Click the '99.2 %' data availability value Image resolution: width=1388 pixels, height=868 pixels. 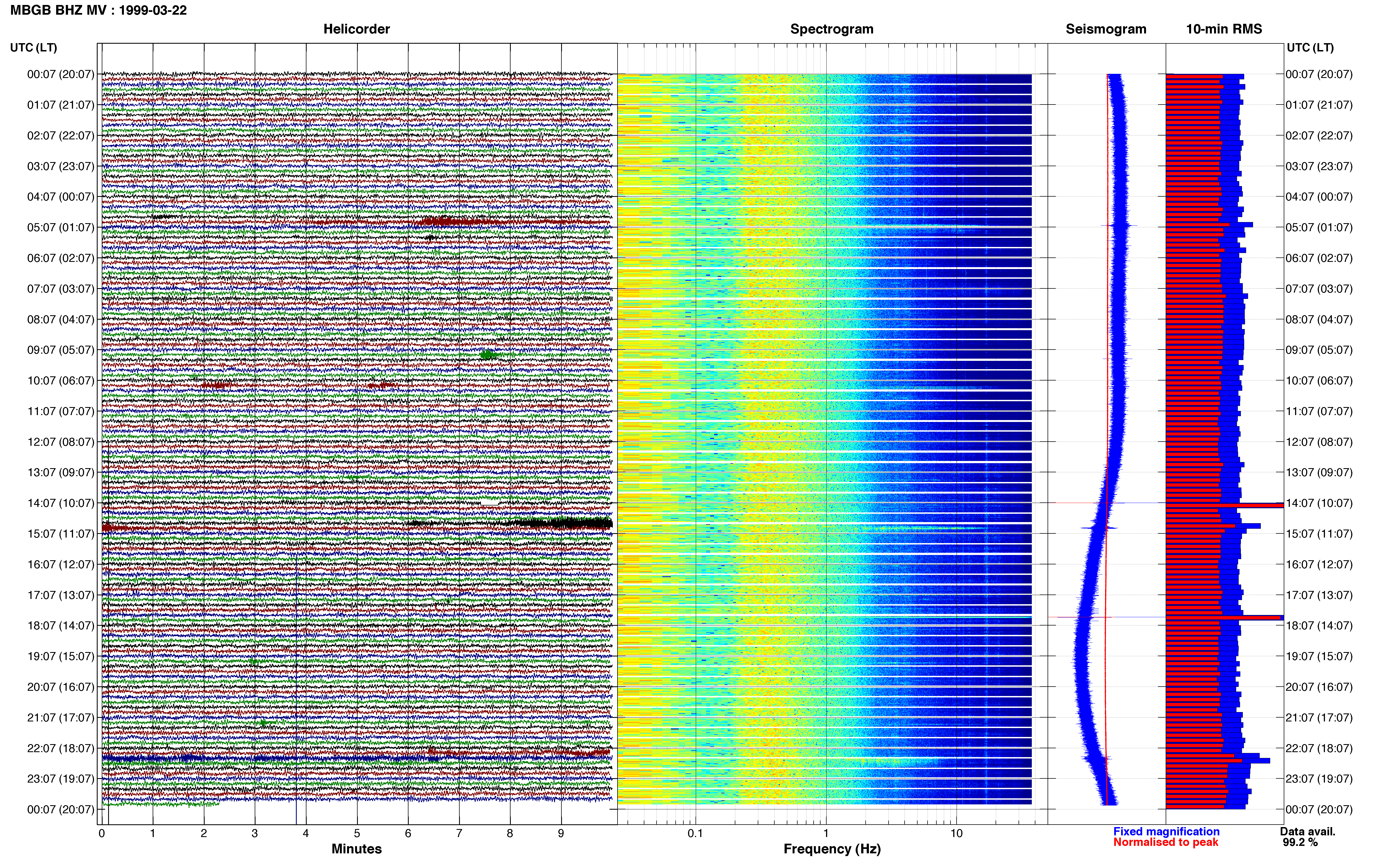coord(1300,843)
